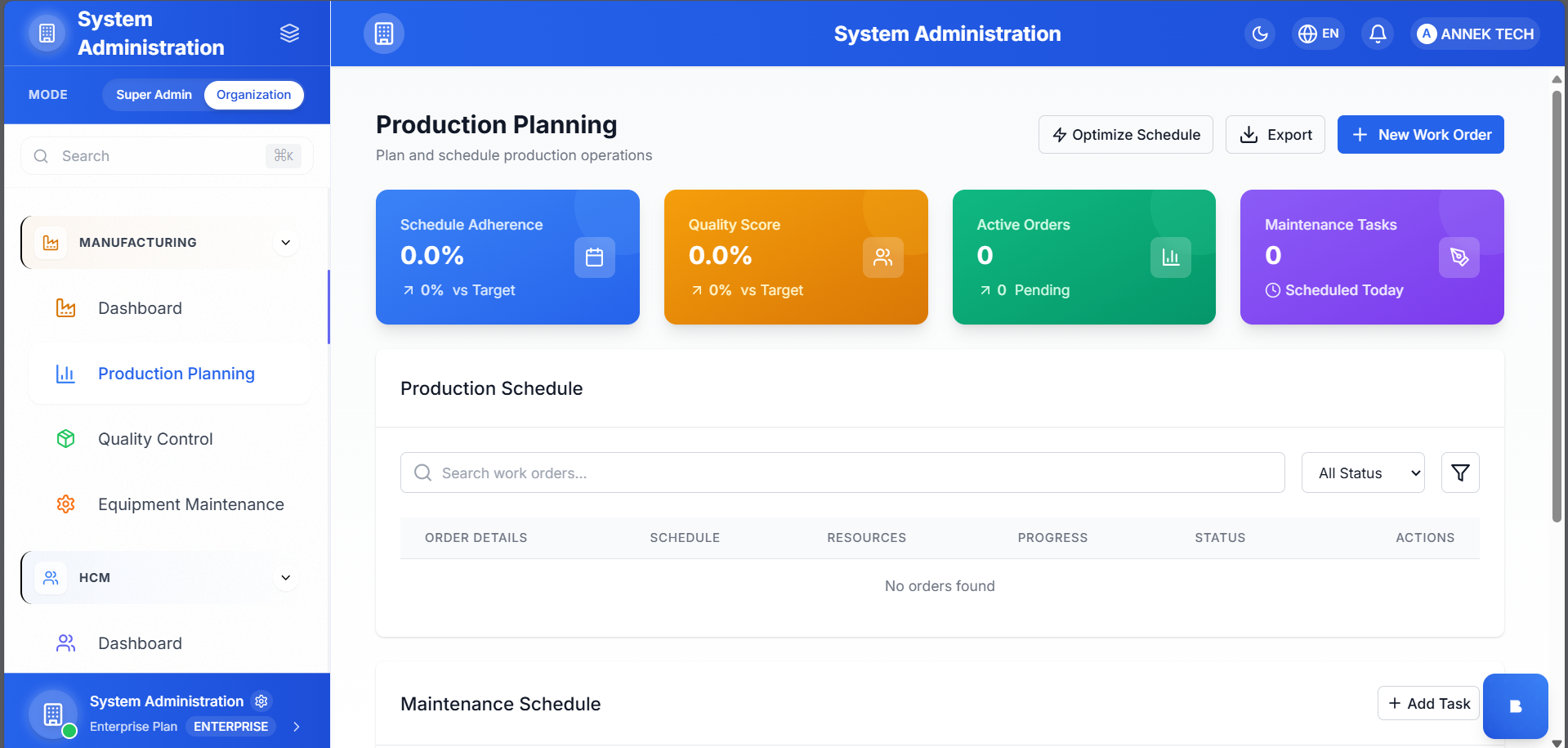Viewport: 1568px width, 748px height.
Task: Open the EN language selector
Action: [x=1318, y=34]
